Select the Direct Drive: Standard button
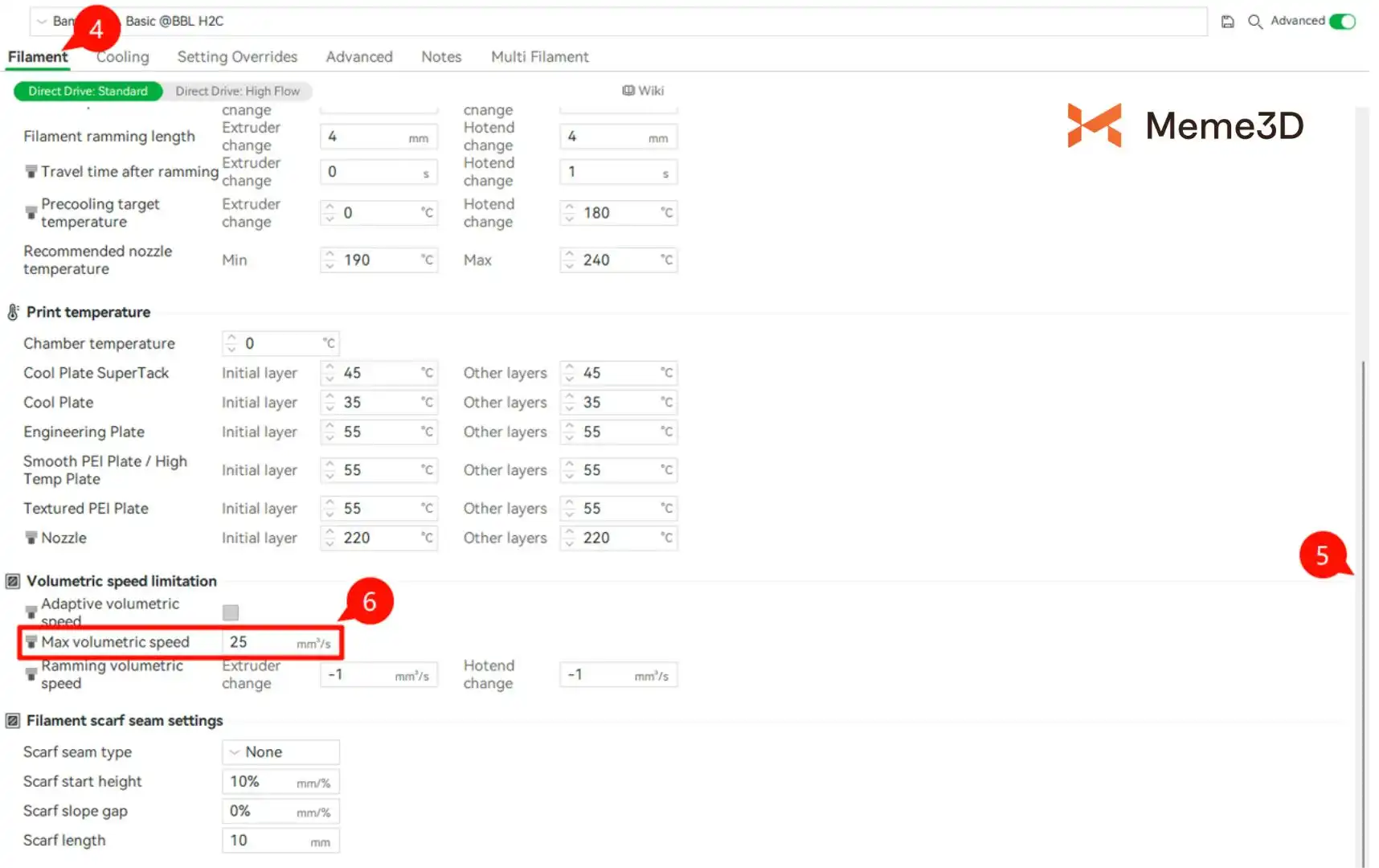Screen dimensions: 1379x868 tap(88, 92)
